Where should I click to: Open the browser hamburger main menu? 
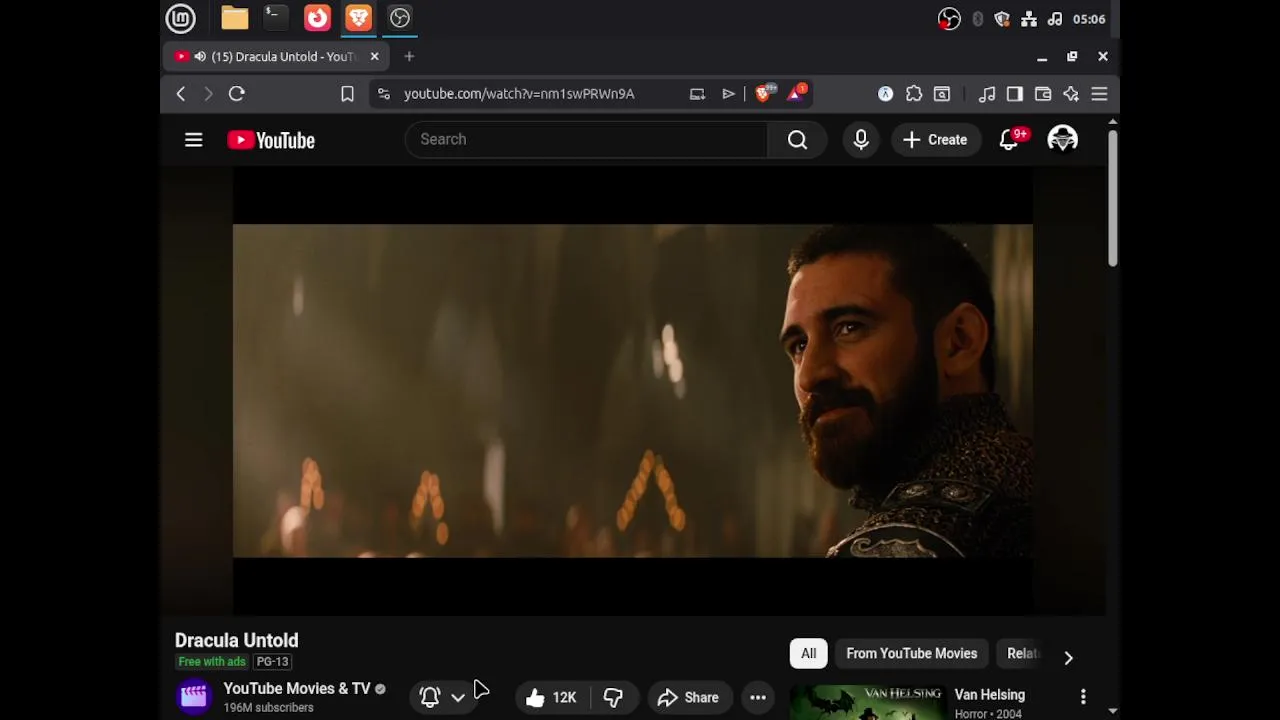(1099, 94)
